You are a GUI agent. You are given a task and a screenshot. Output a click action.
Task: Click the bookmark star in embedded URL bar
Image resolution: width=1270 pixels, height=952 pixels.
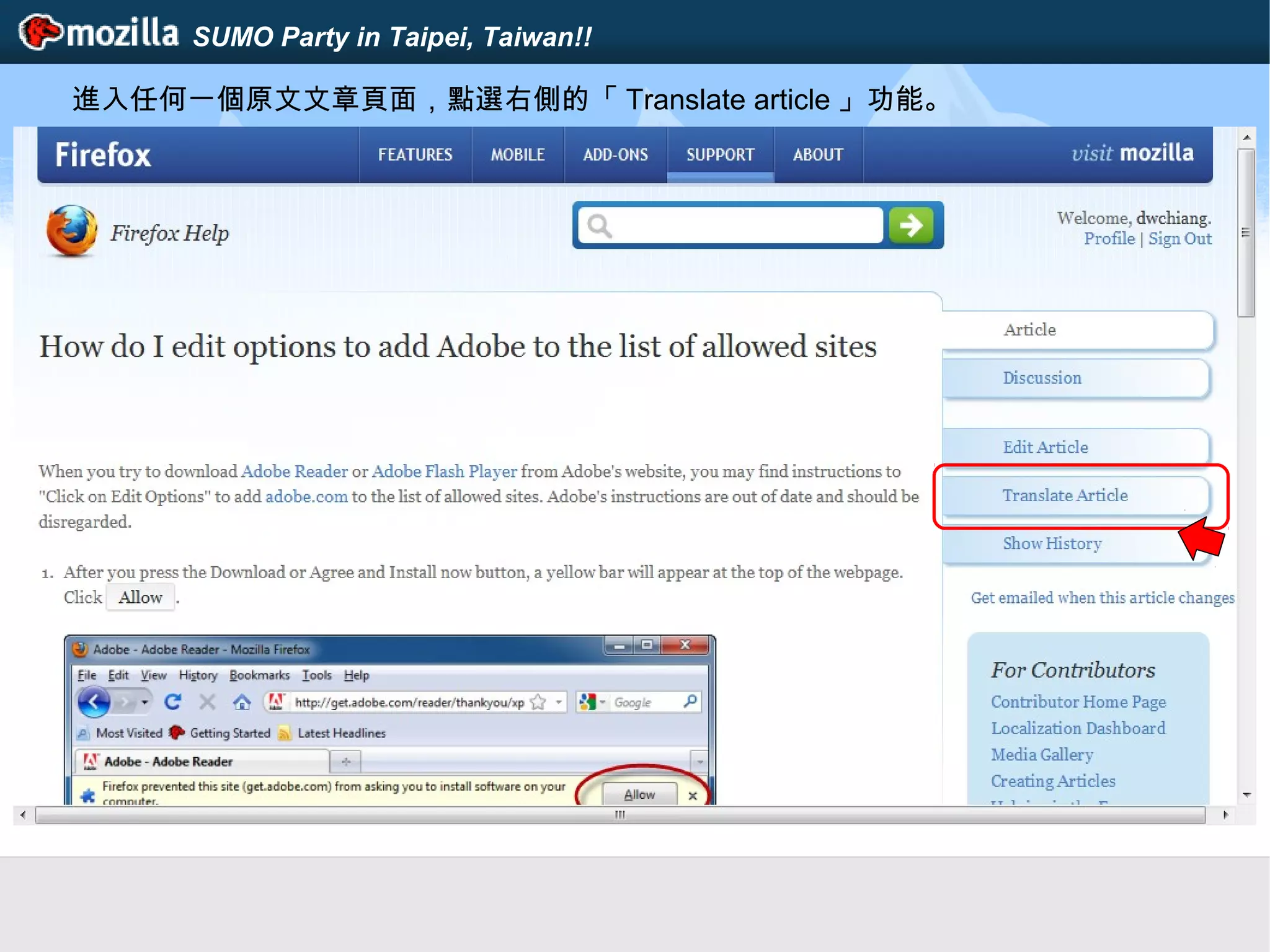coord(538,702)
